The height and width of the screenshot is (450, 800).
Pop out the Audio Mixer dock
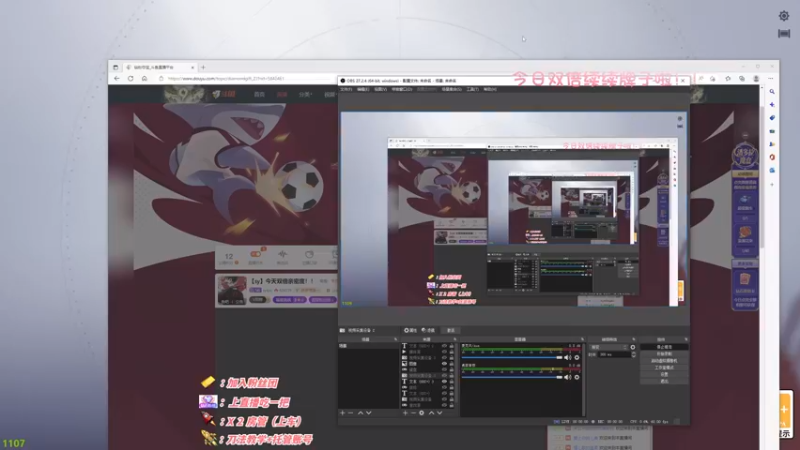point(582,339)
